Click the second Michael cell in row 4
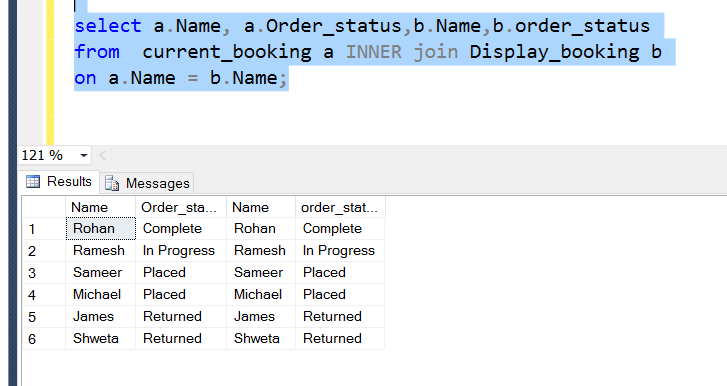The width and height of the screenshot is (727, 386). tap(261, 295)
